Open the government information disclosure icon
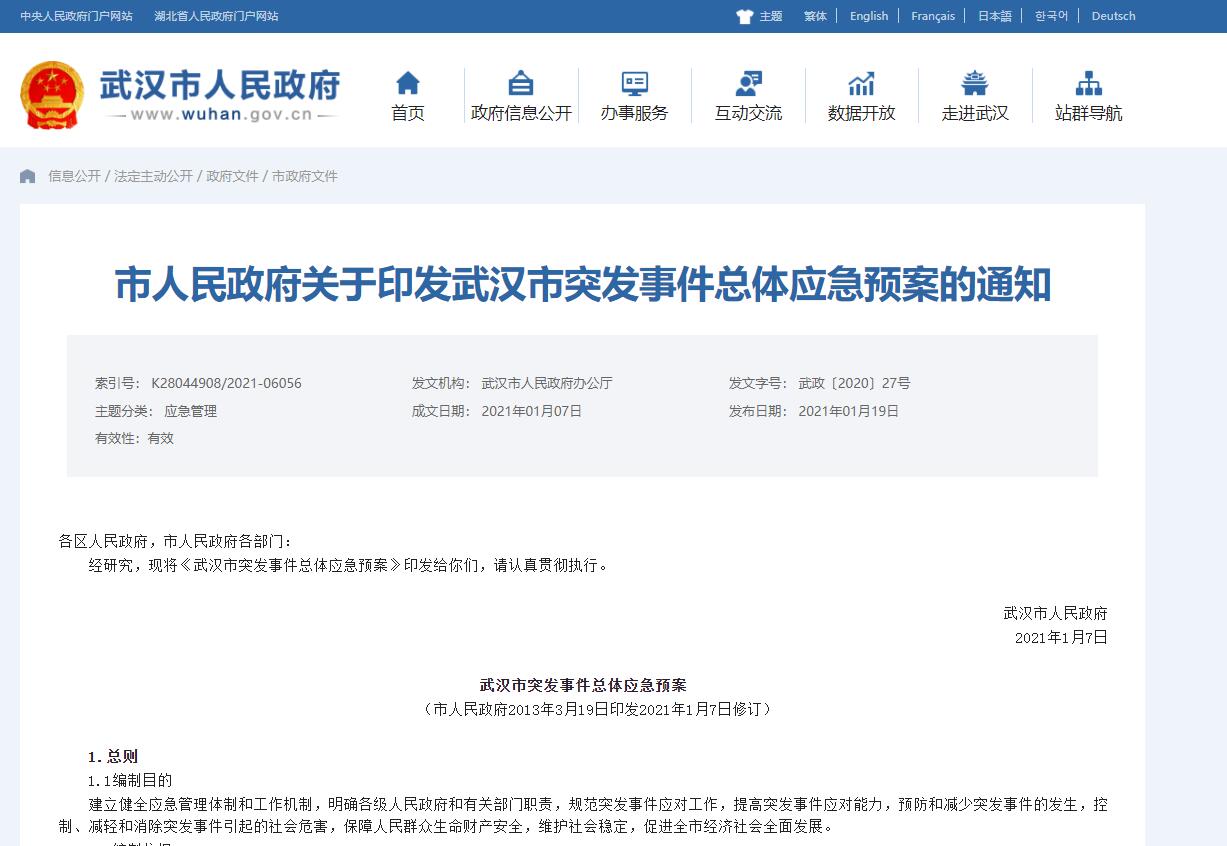The width and height of the screenshot is (1227, 846). coord(521,83)
